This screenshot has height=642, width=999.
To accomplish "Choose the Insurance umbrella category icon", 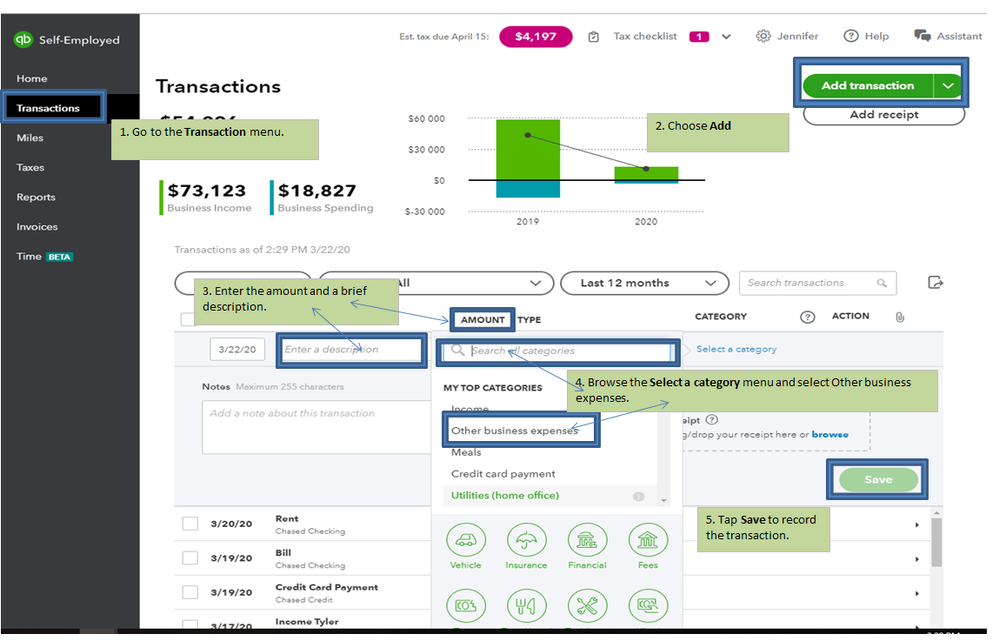I will [x=526, y=539].
